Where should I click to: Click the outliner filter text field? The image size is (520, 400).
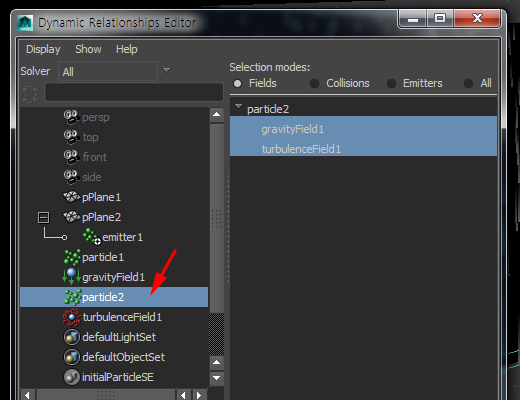point(134,92)
